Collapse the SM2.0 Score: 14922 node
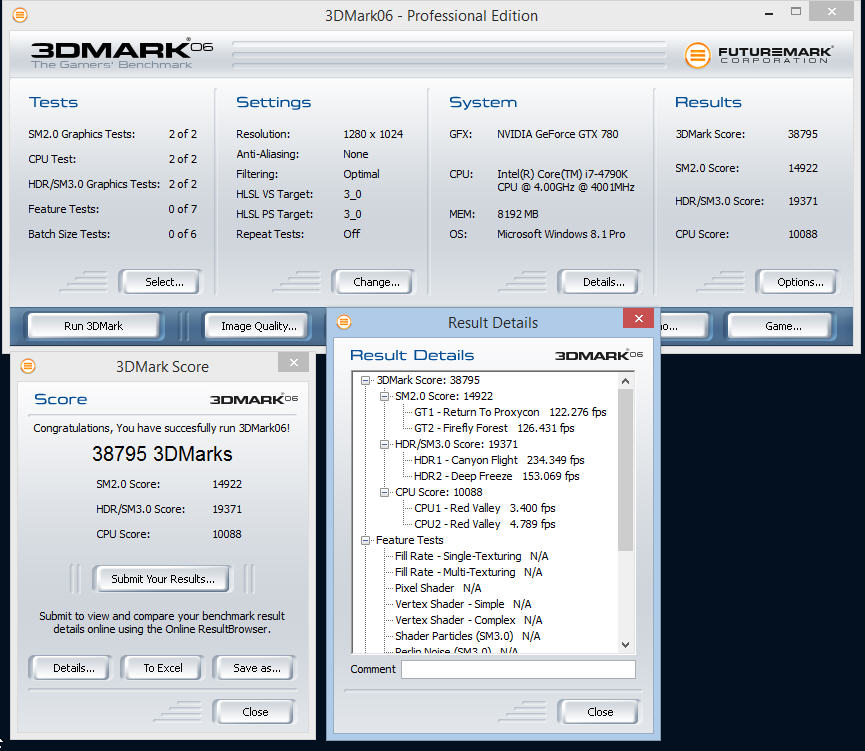This screenshot has width=865, height=751. pyautogui.click(x=384, y=396)
